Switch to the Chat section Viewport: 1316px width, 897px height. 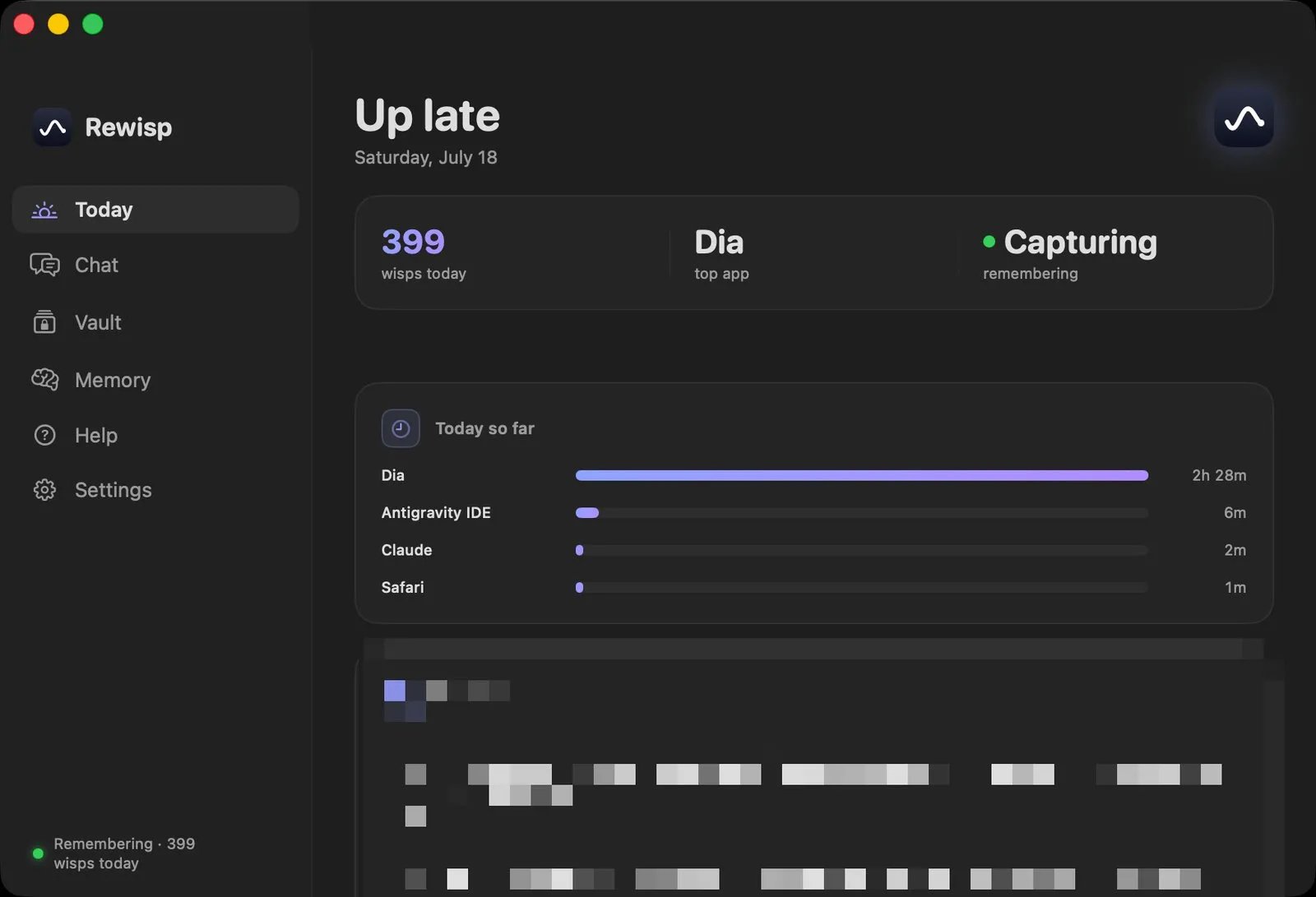(x=155, y=265)
